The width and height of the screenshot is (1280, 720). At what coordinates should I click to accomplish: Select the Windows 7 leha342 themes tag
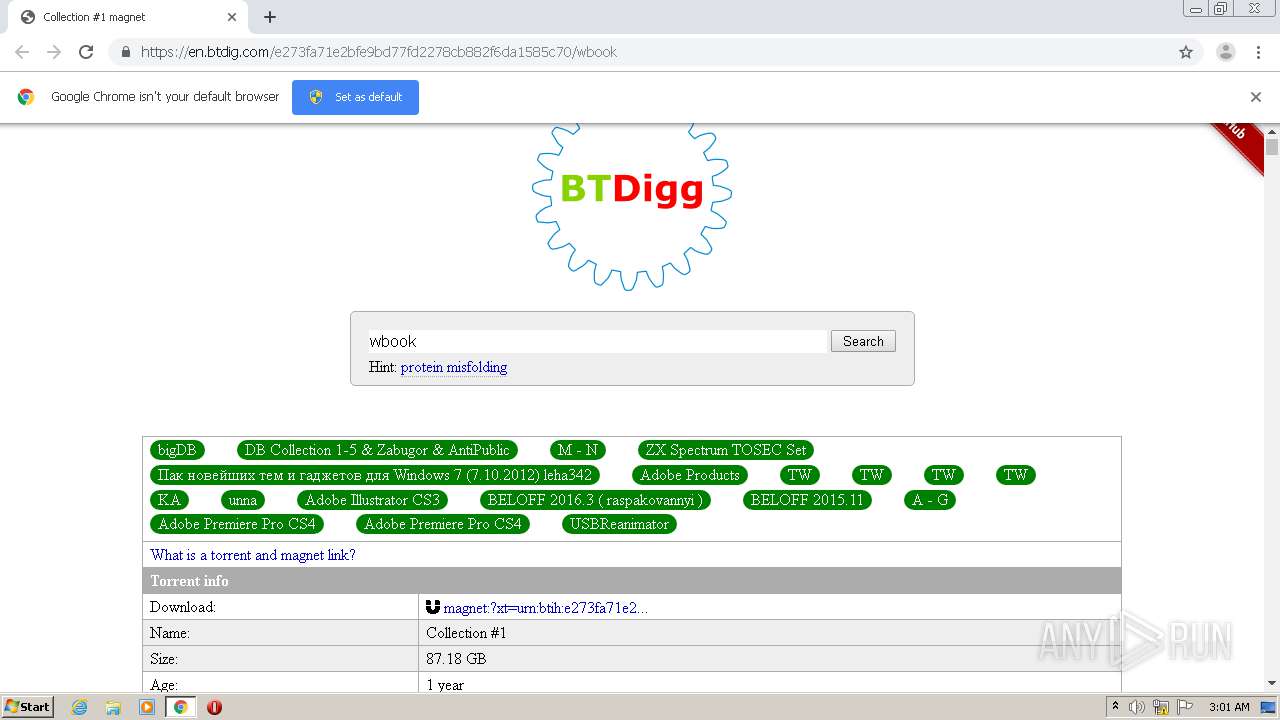pos(375,475)
